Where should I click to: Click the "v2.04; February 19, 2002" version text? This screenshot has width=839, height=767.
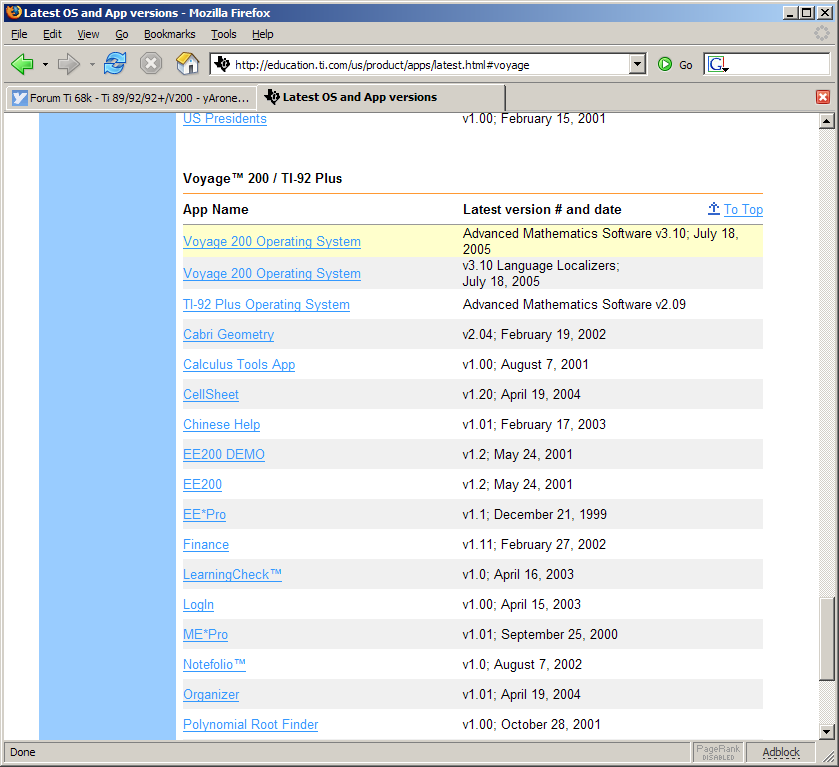click(534, 335)
